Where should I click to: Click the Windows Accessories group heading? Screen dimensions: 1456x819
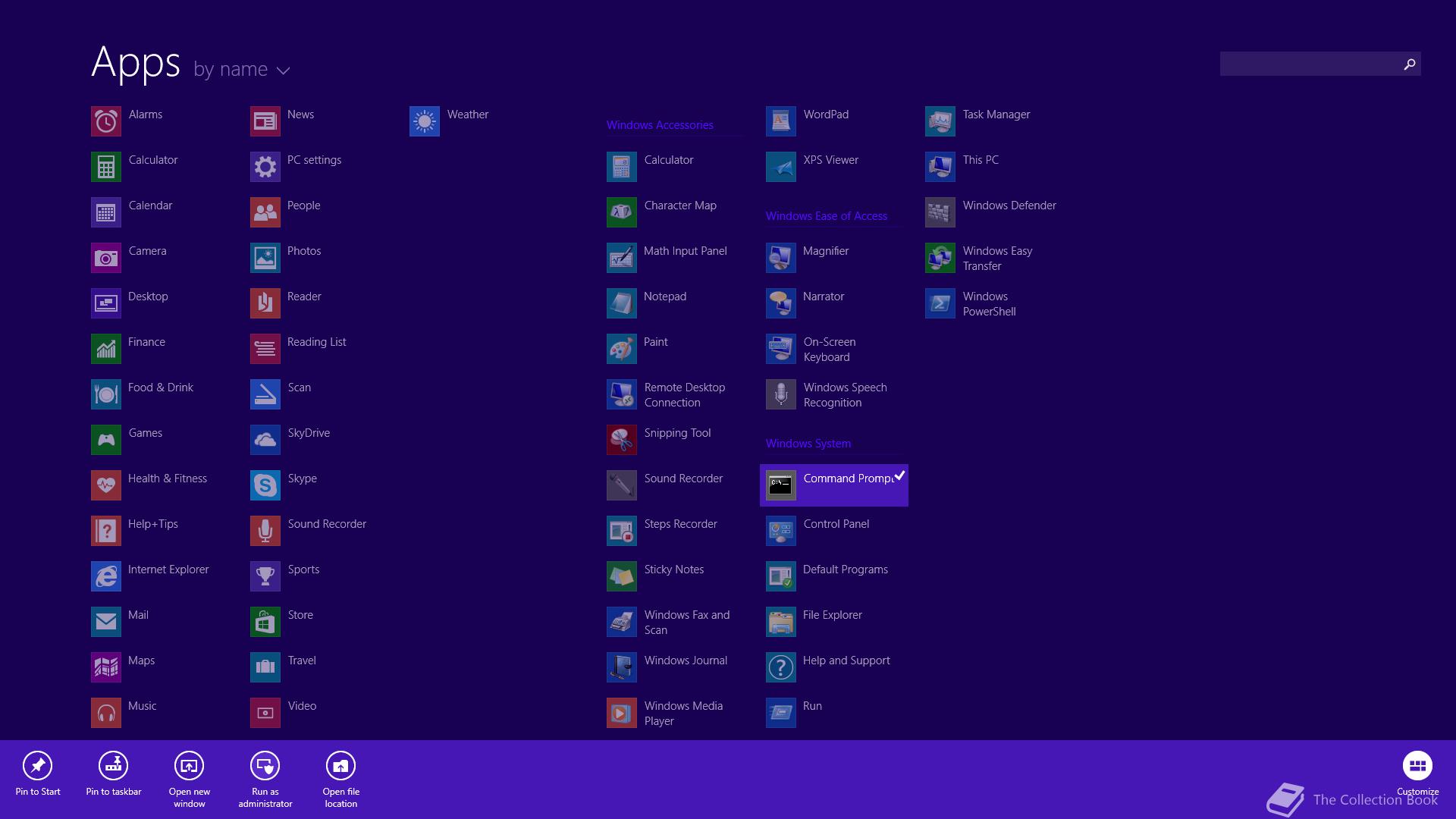(660, 125)
